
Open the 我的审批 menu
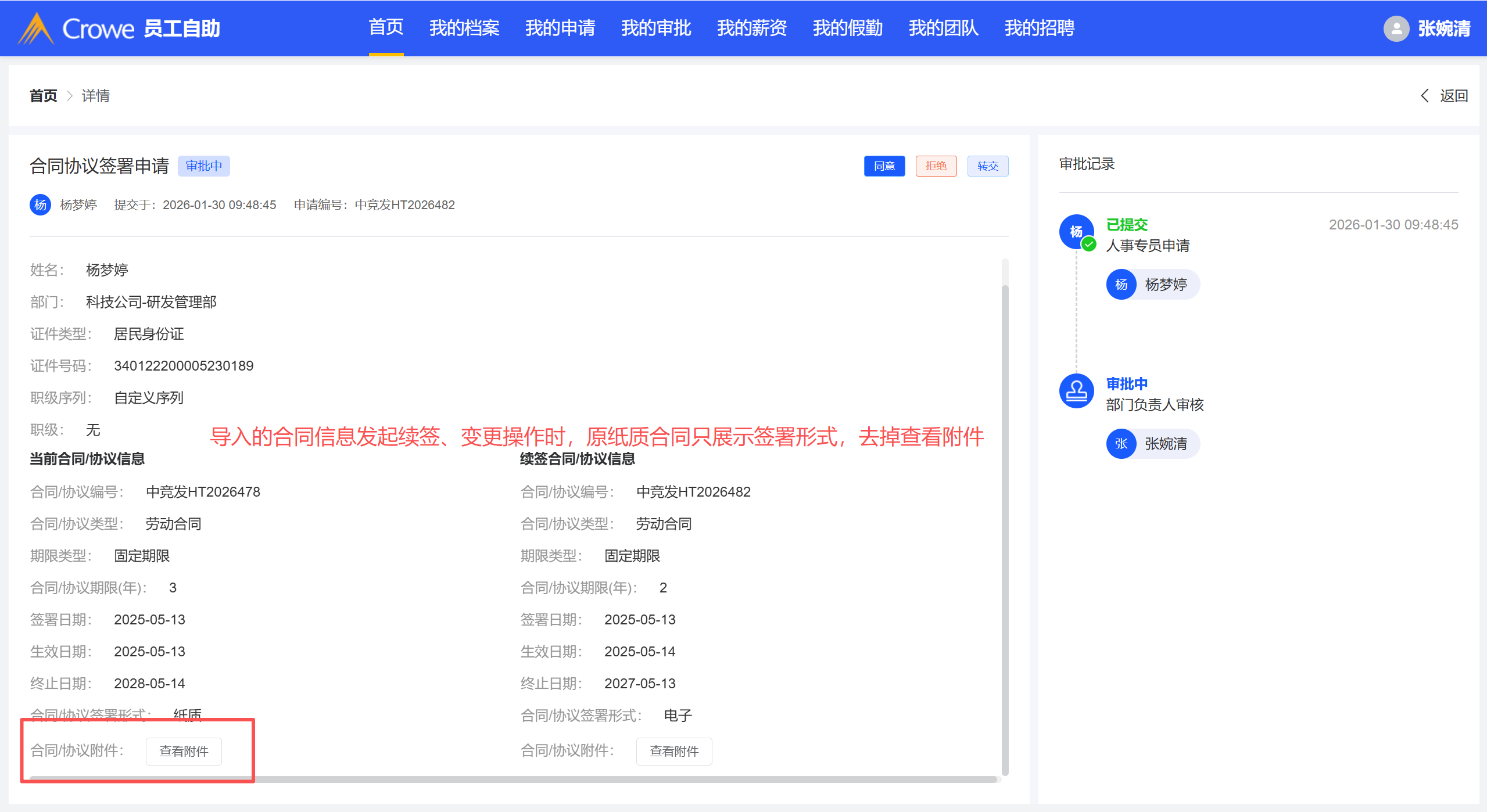click(655, 28)
